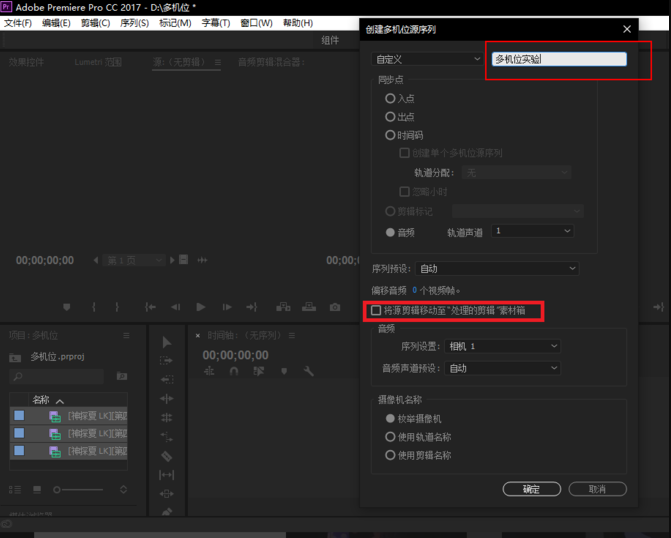Viewport: 671px width, 538px height.
Task: Select 出点 sync point radio
Action: tap(390, 116)
